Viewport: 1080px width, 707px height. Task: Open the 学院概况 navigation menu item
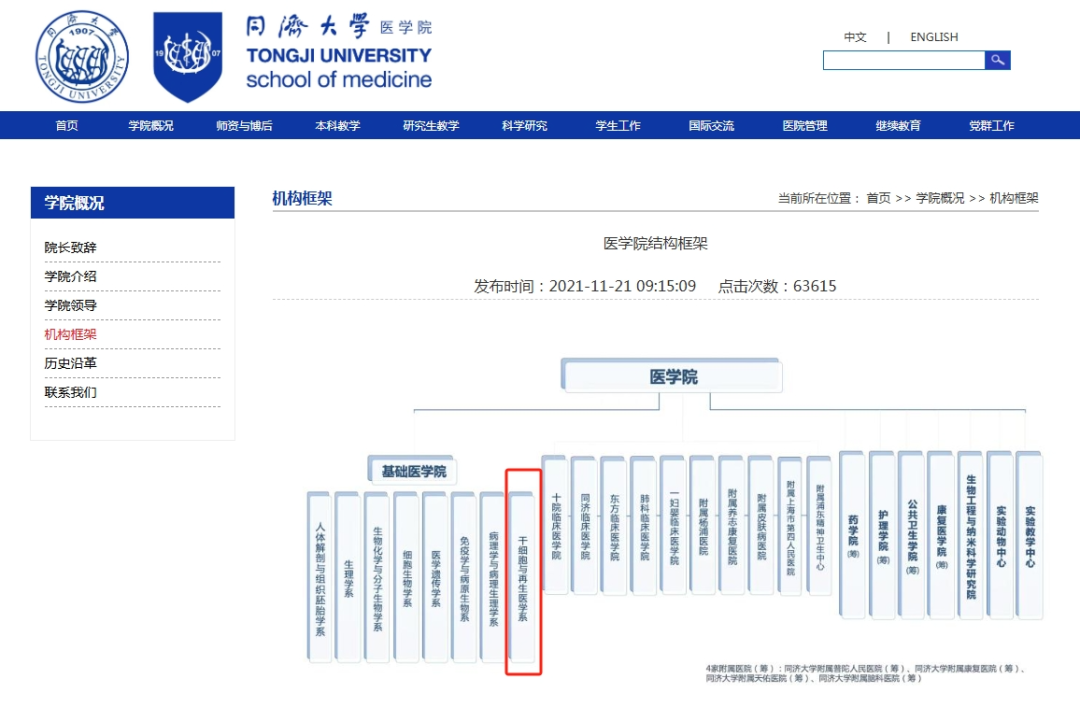point(150,126)
